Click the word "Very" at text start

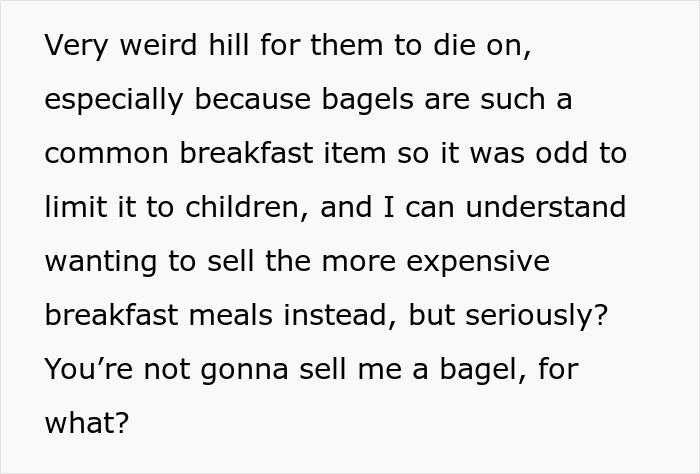point(72,46)
